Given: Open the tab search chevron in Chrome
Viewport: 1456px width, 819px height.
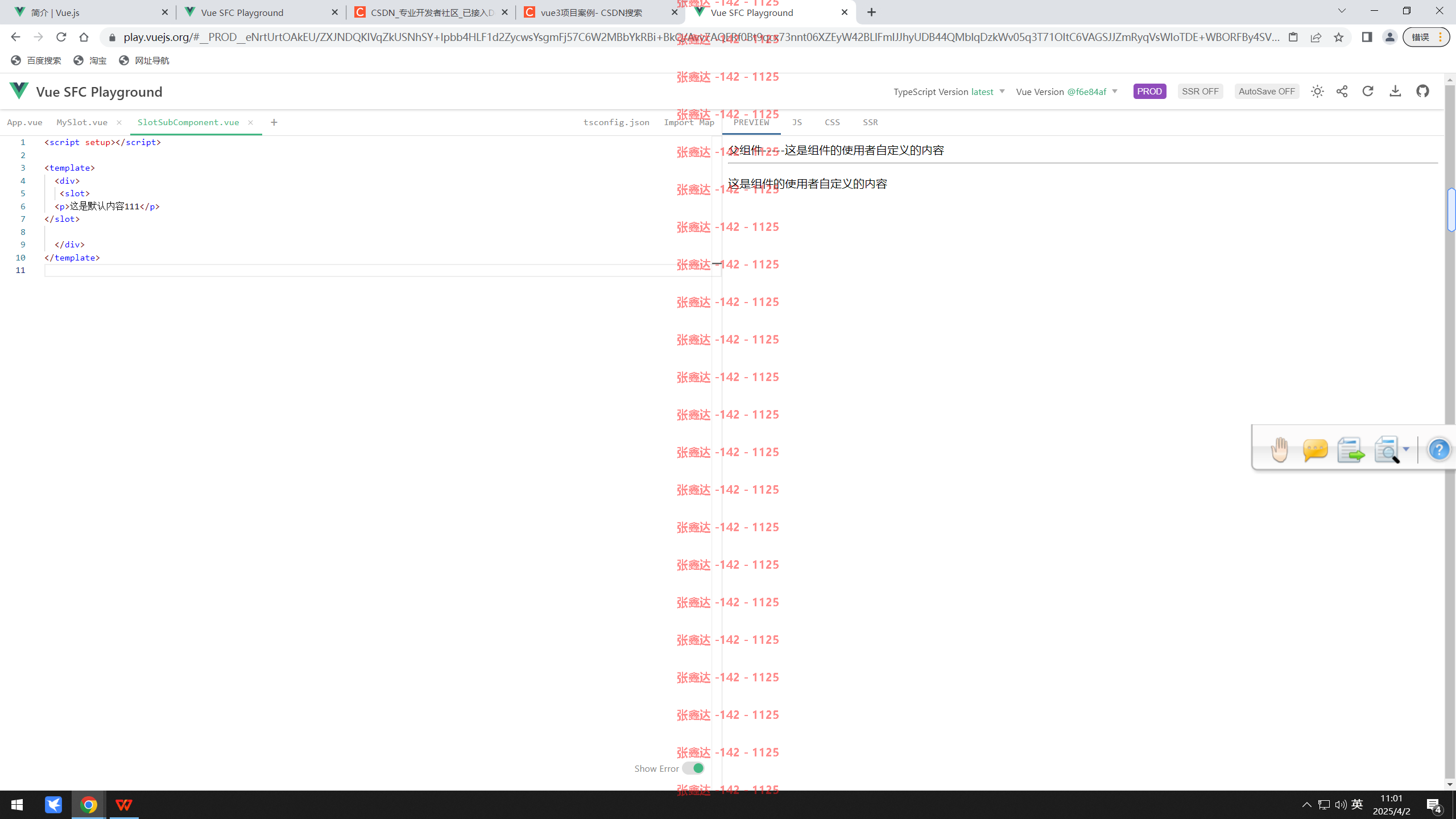Looking at the screenshot, I should coord(1342,11).
